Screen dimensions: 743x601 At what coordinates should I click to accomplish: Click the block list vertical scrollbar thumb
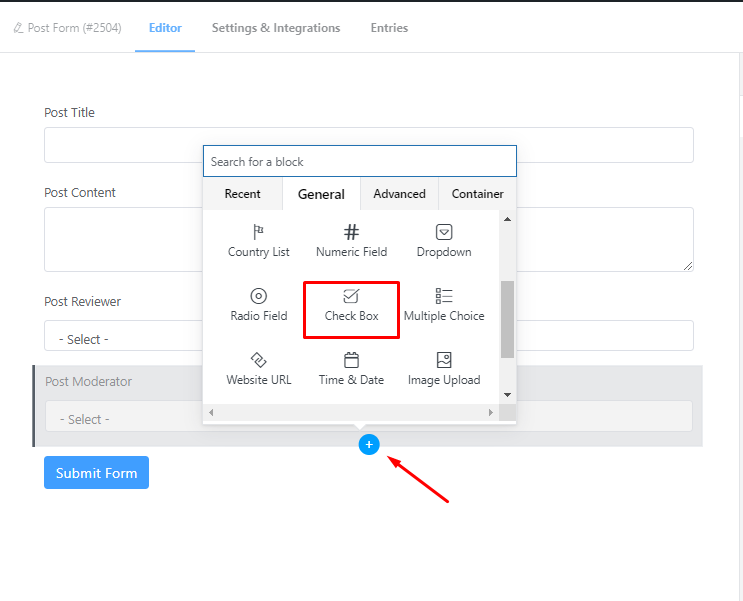coord(507,318)
